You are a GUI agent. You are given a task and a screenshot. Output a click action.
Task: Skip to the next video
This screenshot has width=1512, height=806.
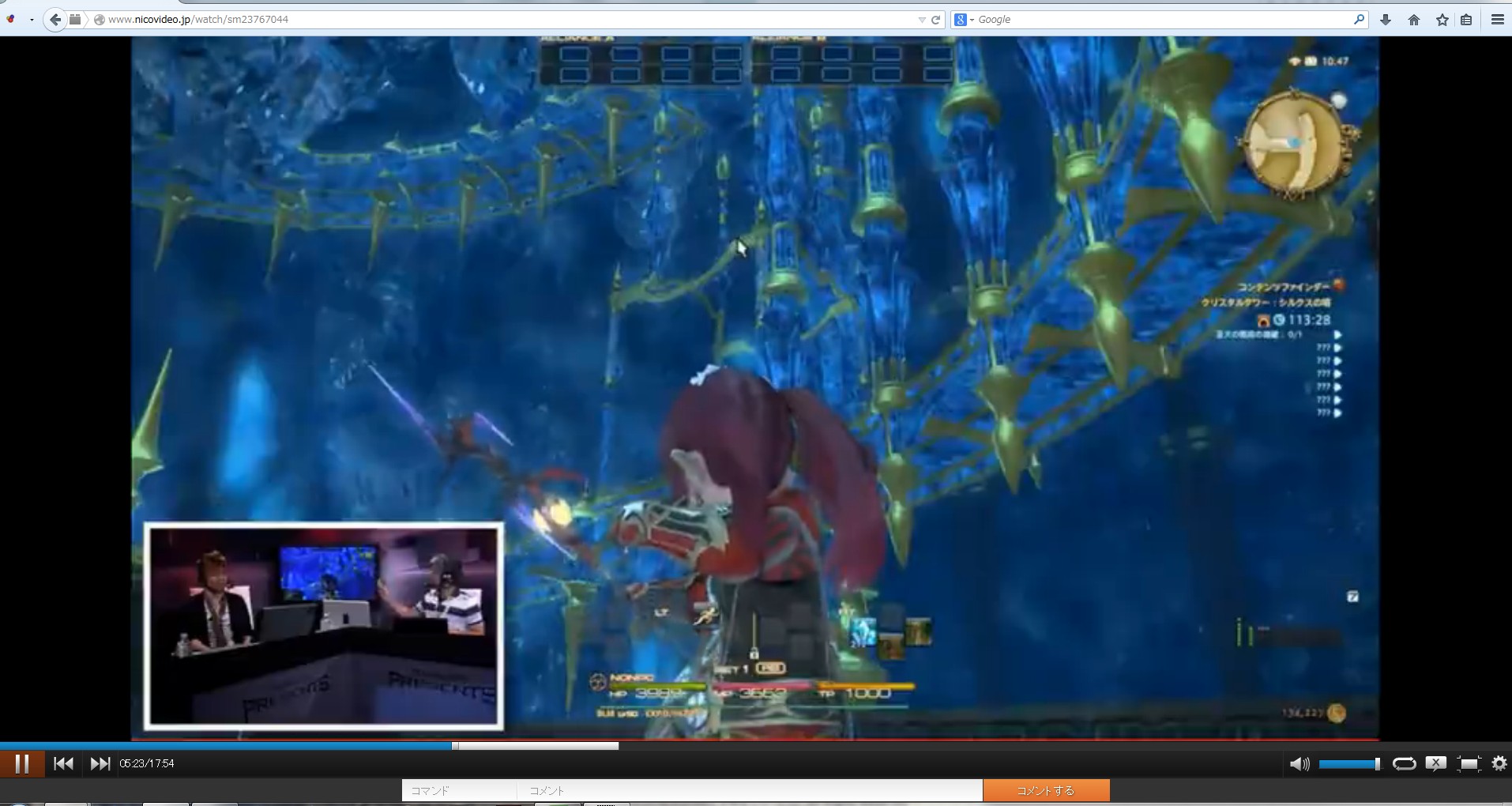pos(100,763)
